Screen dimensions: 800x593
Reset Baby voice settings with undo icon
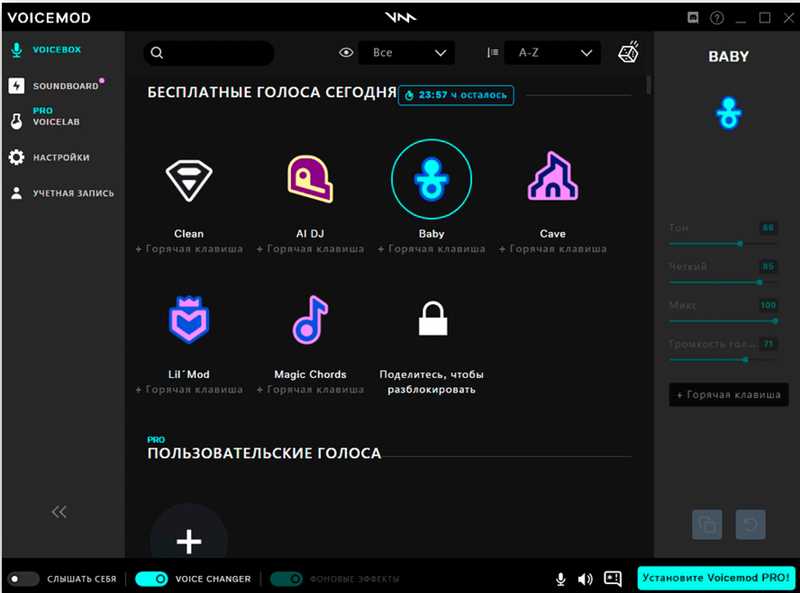750,524
